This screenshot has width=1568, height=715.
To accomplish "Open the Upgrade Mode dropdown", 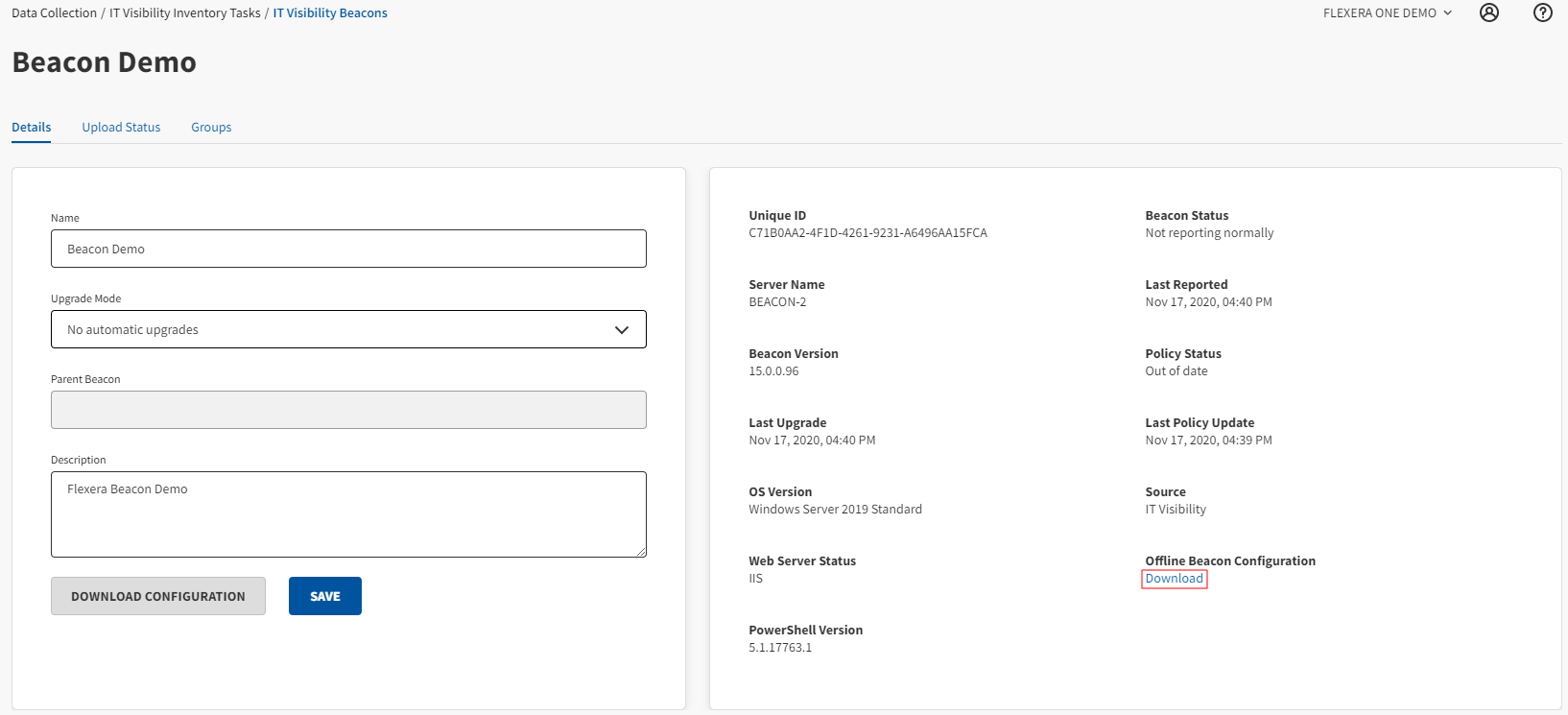I will coord(348,329).
